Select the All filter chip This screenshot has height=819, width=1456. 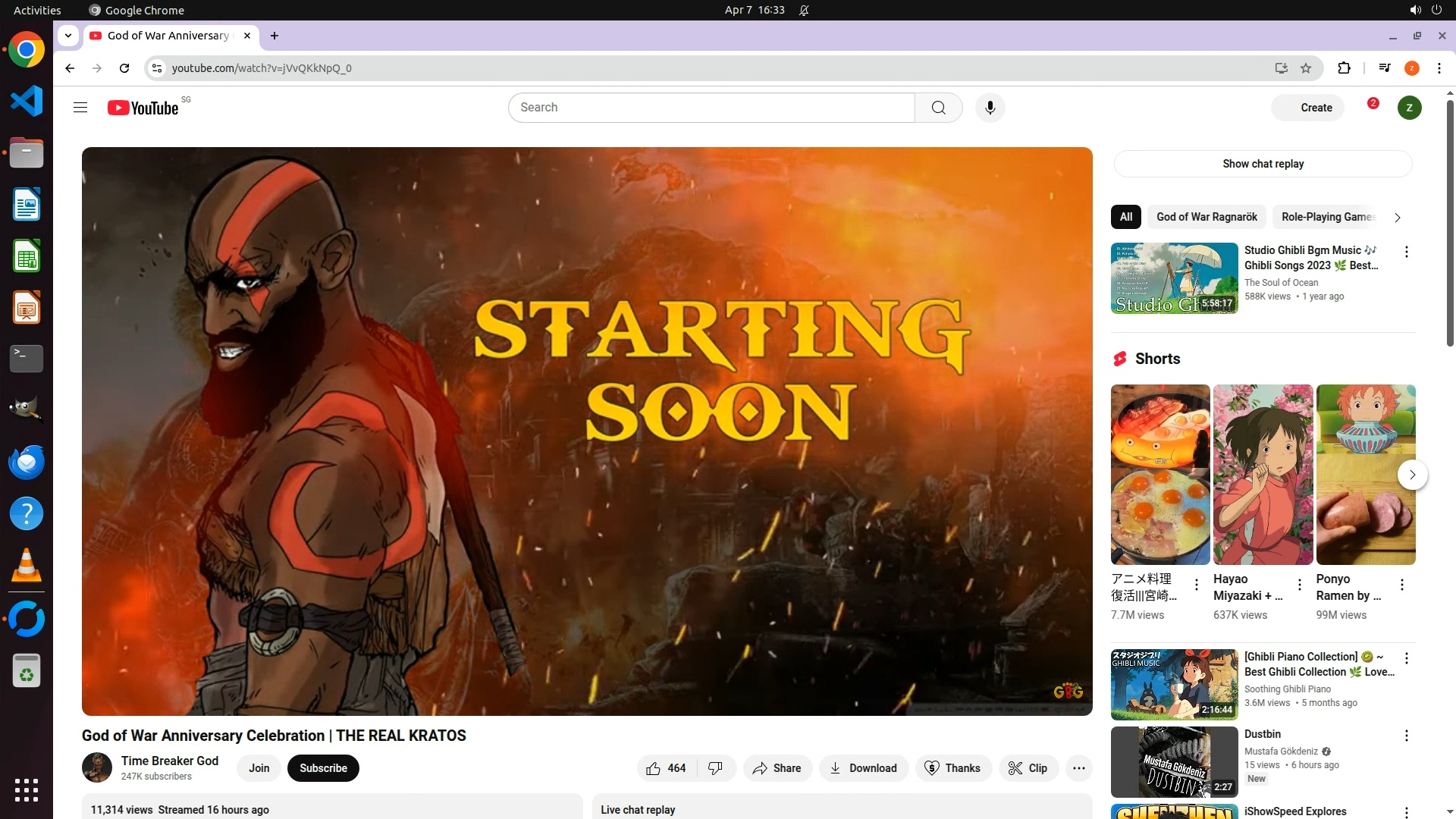tap(1125, 217)
